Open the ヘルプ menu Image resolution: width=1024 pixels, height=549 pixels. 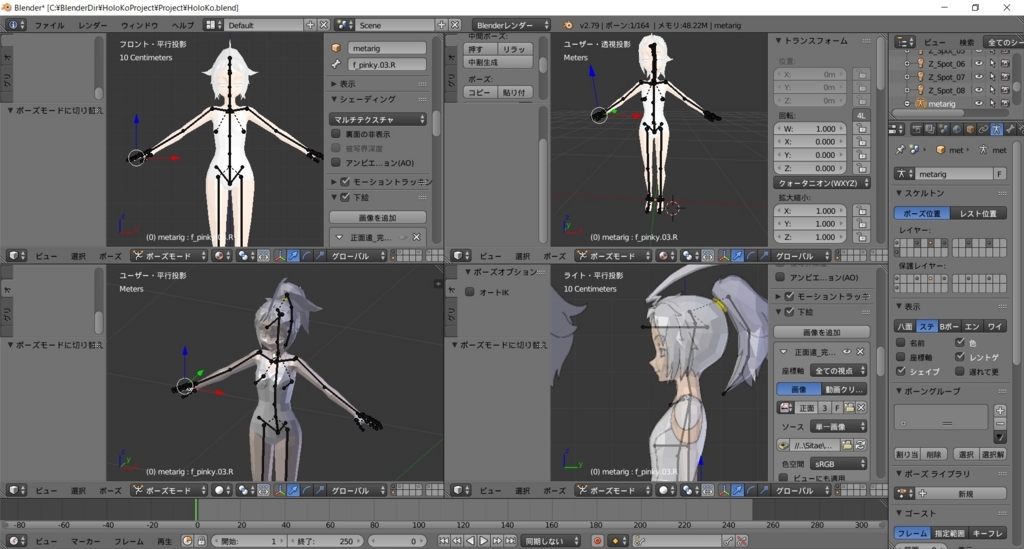tap(182, 25)
